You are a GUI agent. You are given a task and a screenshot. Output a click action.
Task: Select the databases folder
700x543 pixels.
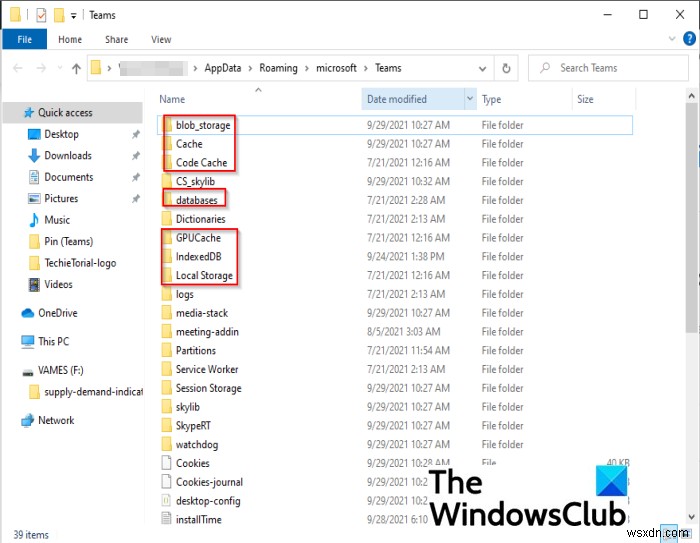pos(196,200)
